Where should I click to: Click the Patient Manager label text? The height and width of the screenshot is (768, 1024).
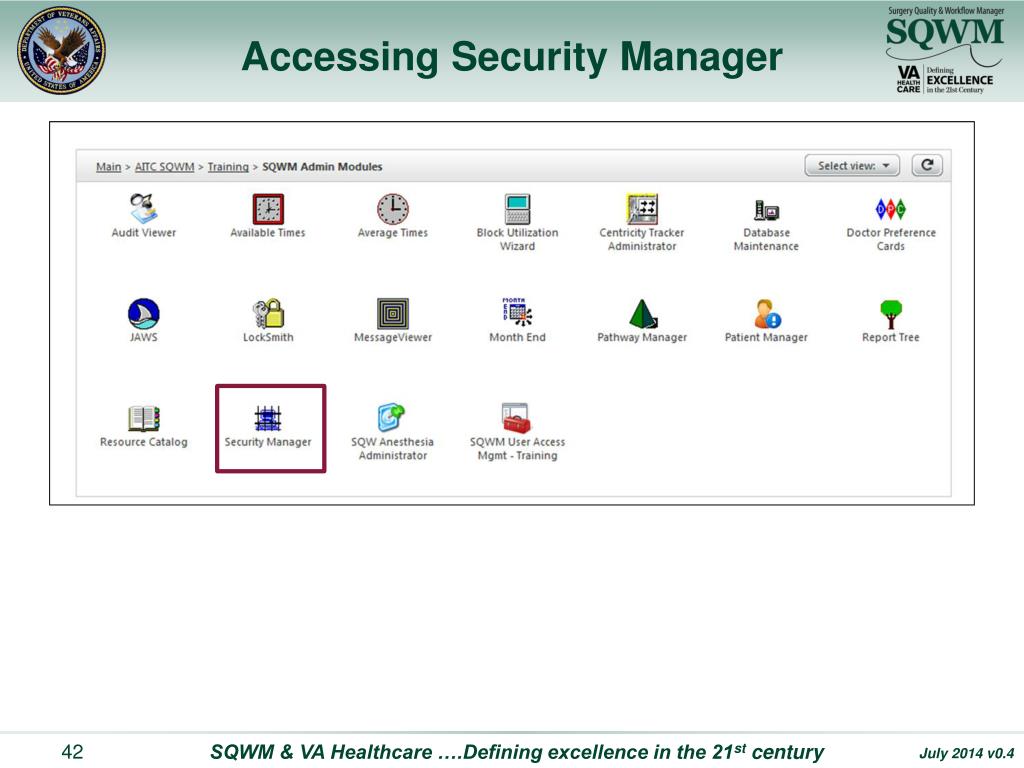click(x=766, y=337)
